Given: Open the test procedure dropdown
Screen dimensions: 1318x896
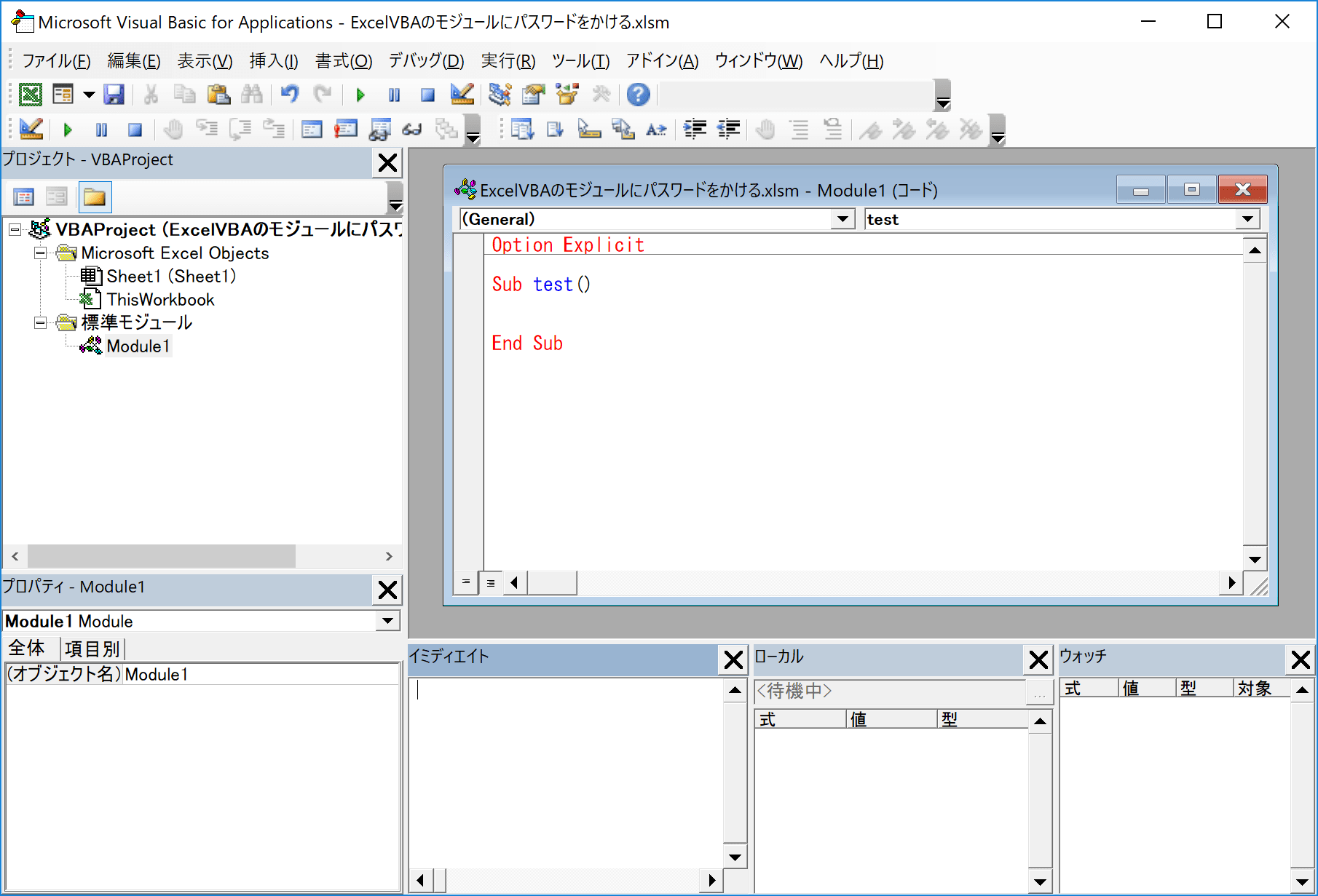Looking at the screenshot, I should coord(1247,219).
